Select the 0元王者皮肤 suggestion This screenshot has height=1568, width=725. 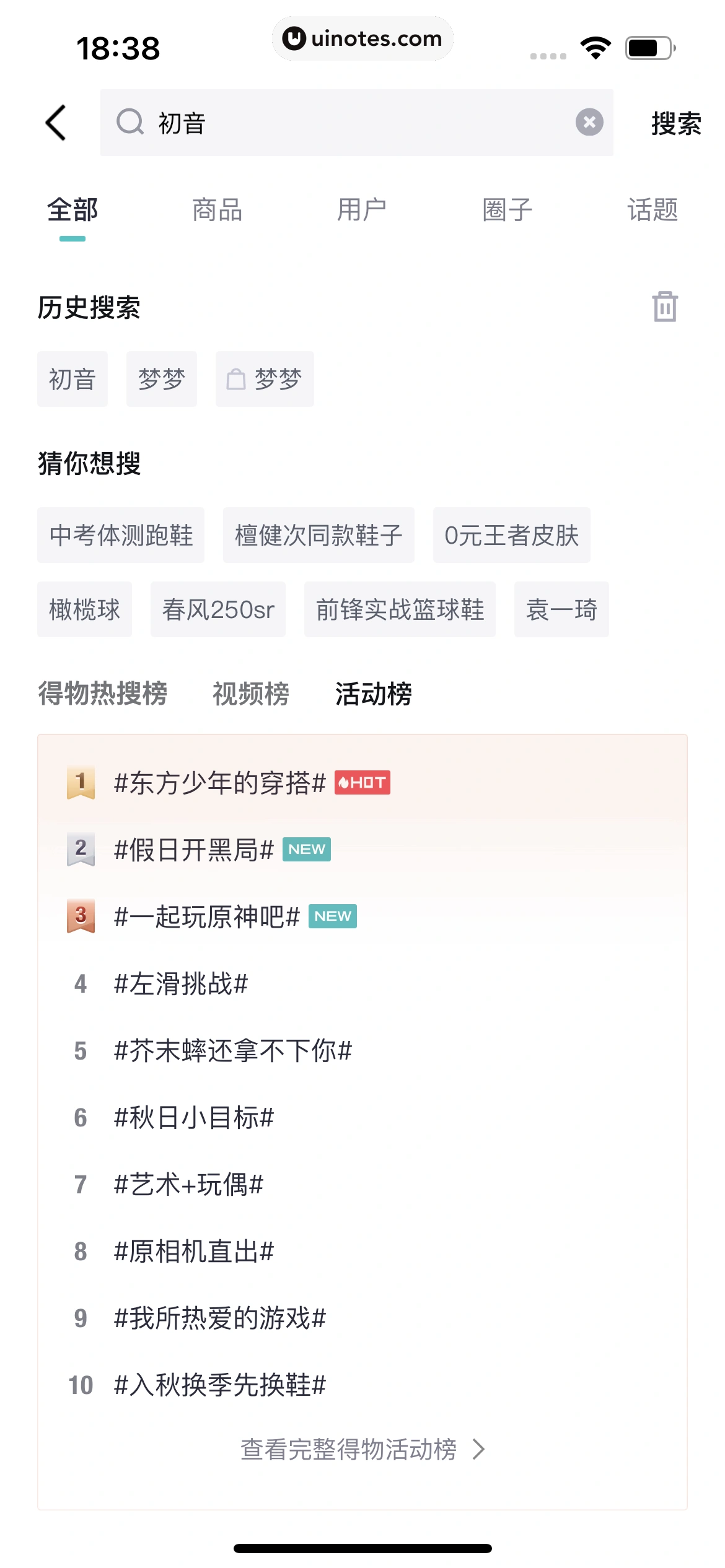[x=512, y=536]
